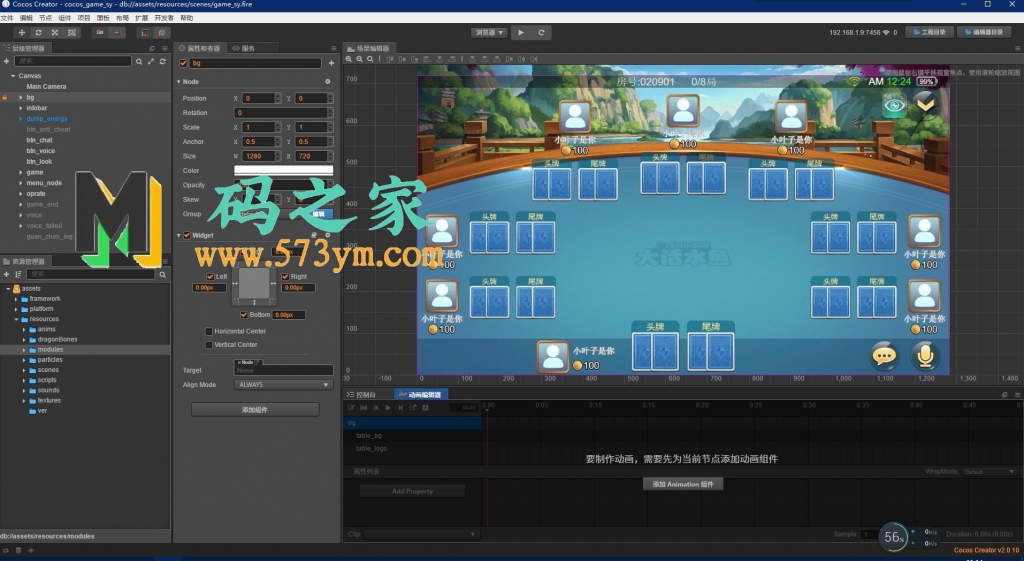1024x561 pixels.
Task: Enable Horizontal Center checkbox
Action: [209, 331]
